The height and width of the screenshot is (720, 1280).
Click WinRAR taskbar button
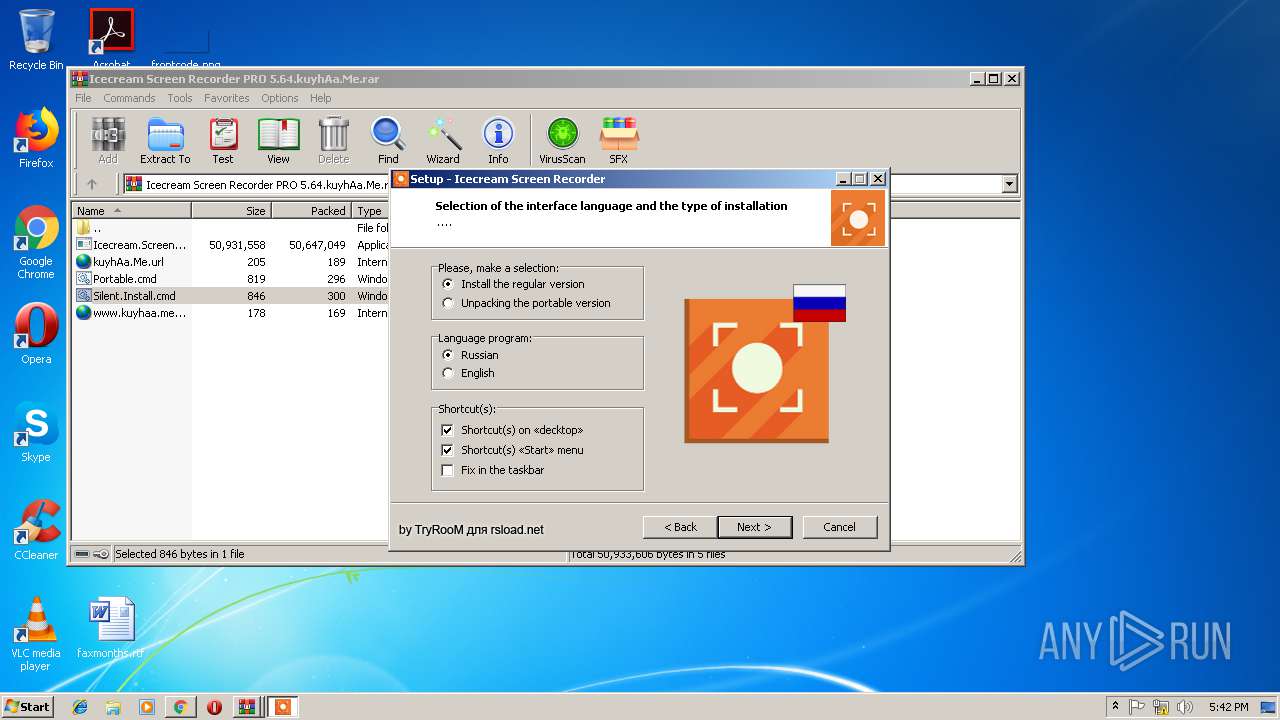tap(247, 707)
